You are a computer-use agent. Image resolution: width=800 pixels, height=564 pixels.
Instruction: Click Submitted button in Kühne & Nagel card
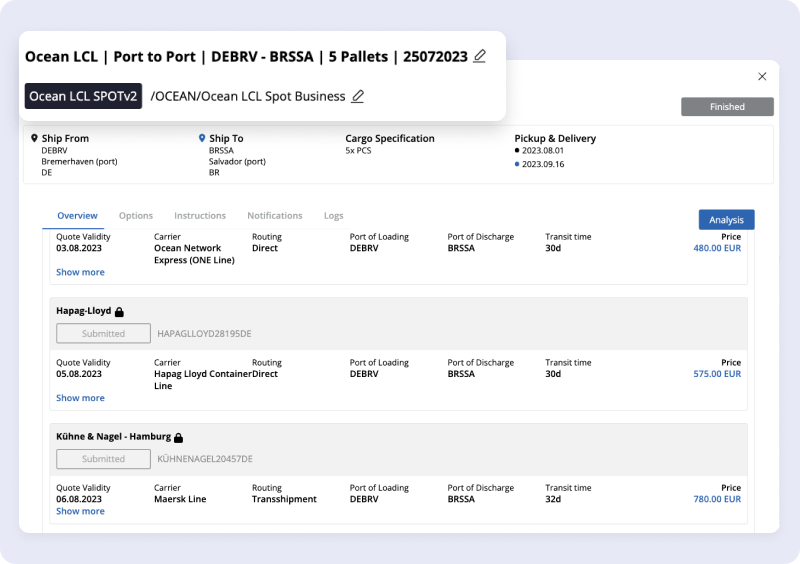pyautogui.click(x=104, y=459)
